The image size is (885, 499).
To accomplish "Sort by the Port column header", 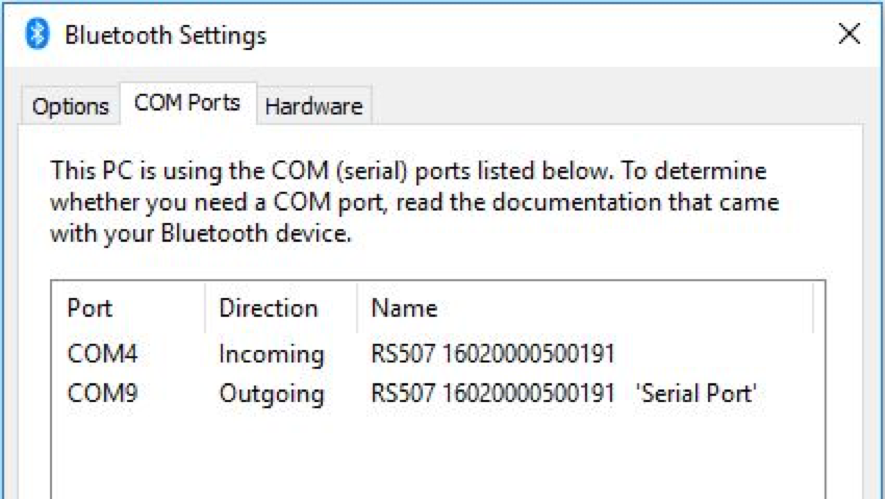I will [x=90, y=308].
